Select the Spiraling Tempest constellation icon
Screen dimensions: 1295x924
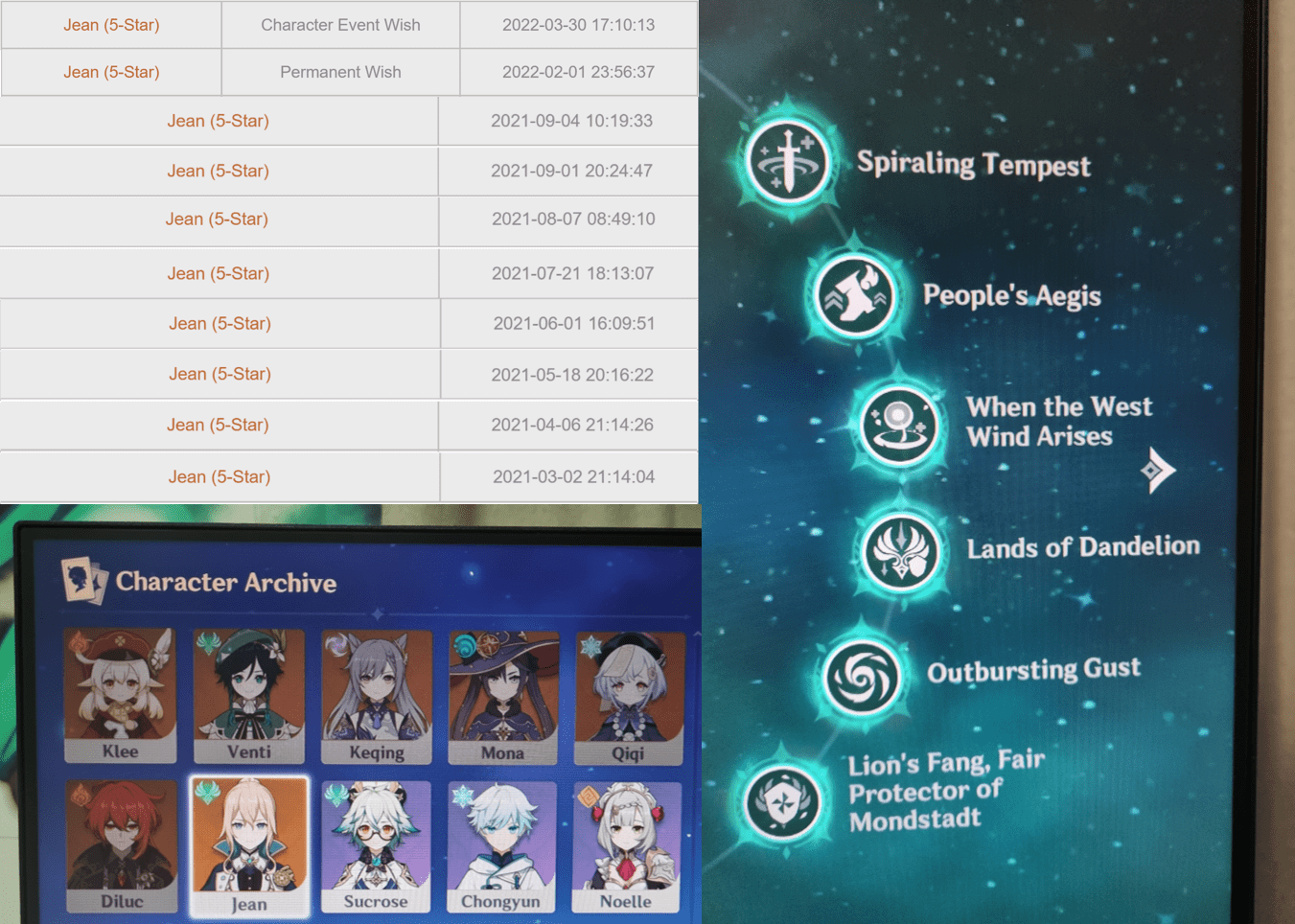(788, 161)
